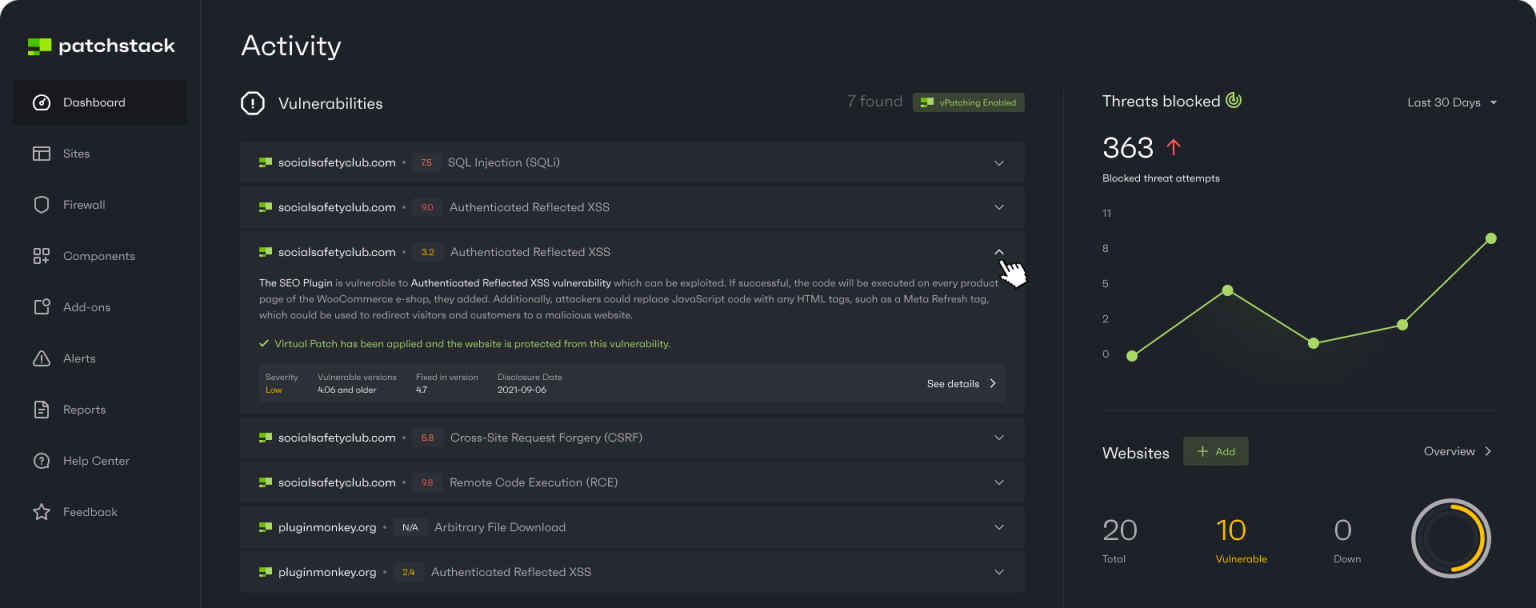This screenshot has width=1536, height=608.
Task: Click the Patchstack logo
Action: 100,45
